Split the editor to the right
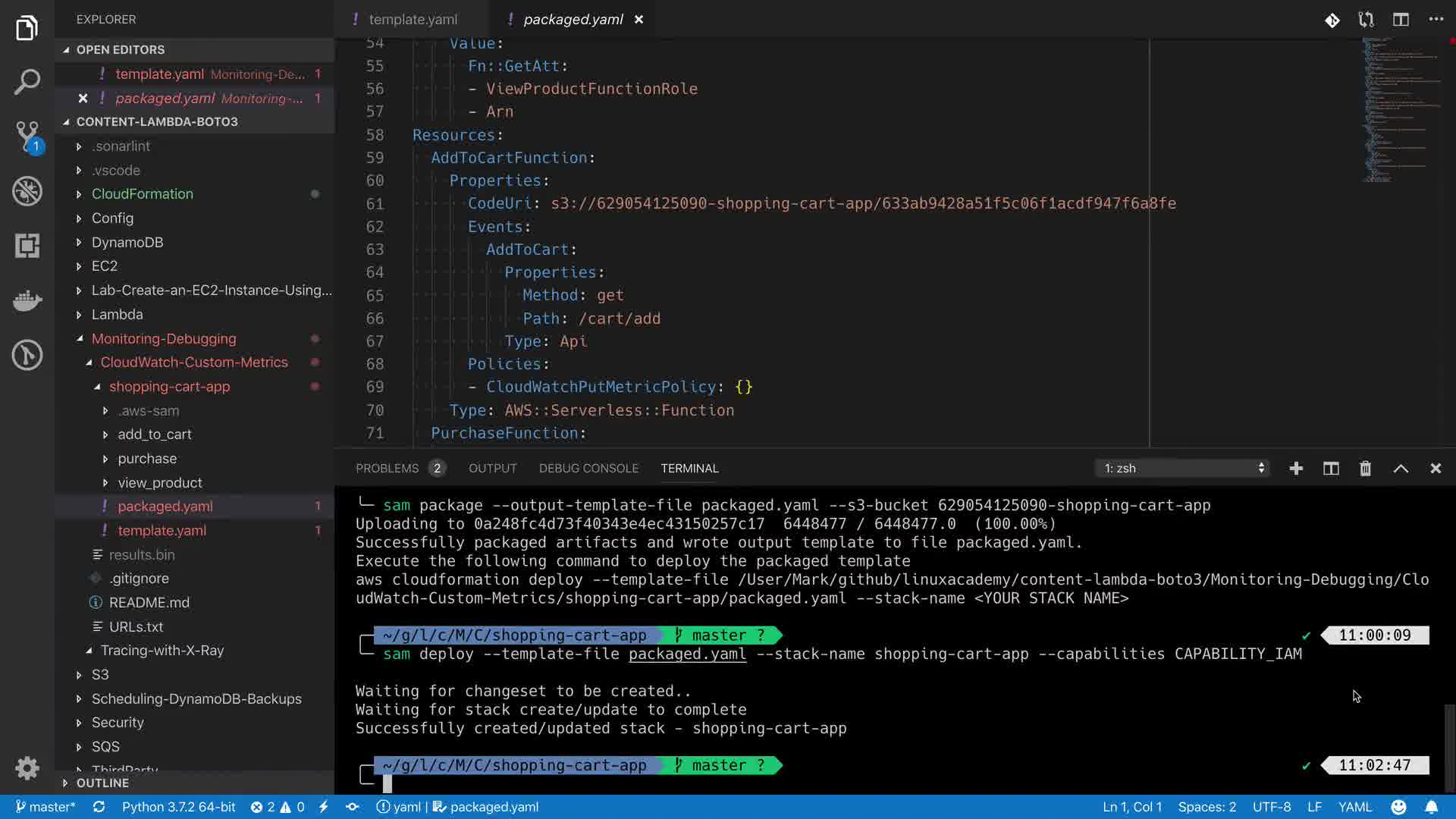This screenshot has width=1456, height=819. coord(1401,20)
